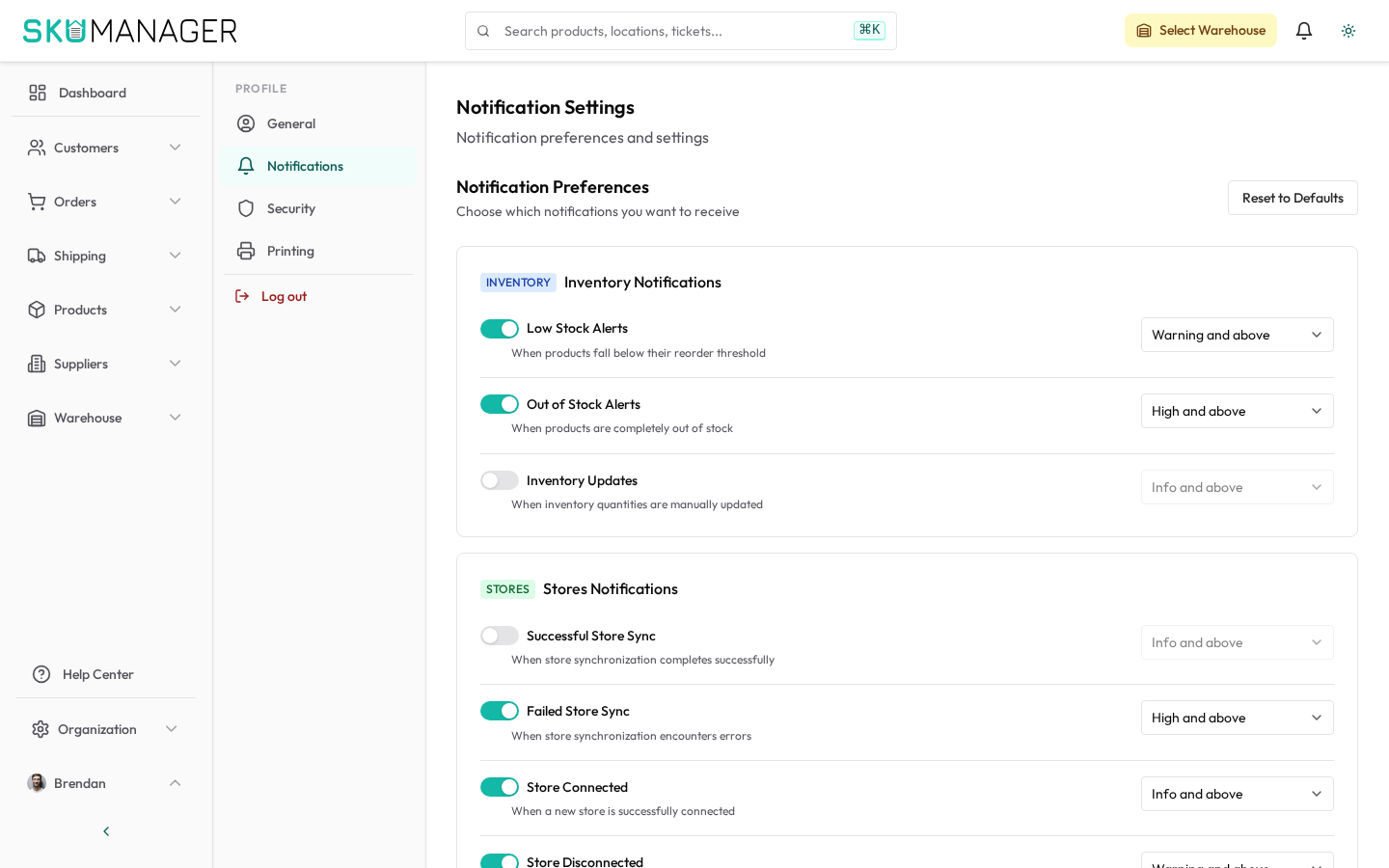Disable the Store Disconnected toggle

pyautogui.click(x=500, y=861)
